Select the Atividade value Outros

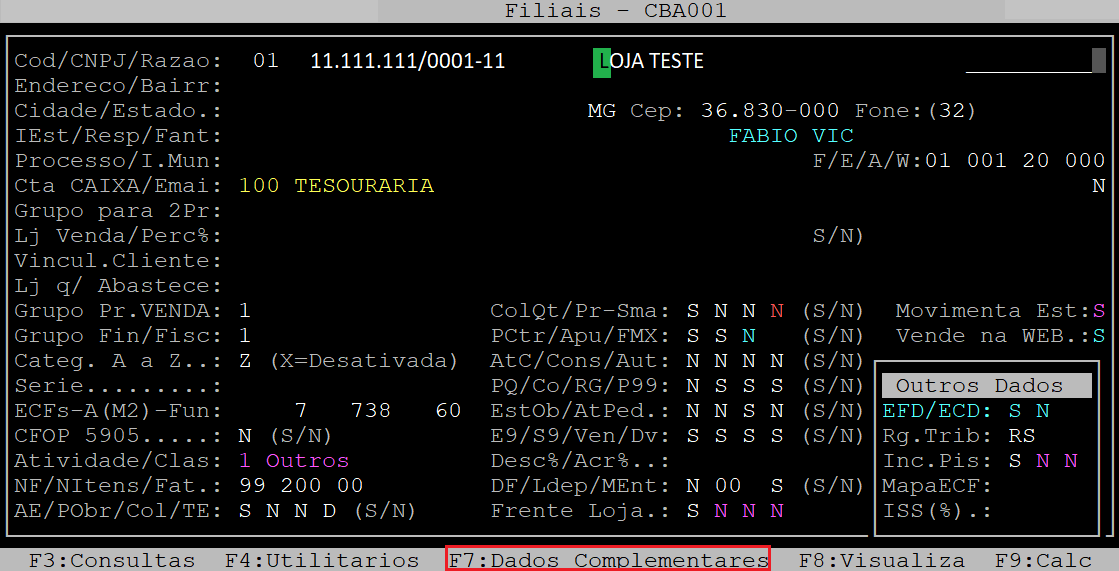pos(307,461)
